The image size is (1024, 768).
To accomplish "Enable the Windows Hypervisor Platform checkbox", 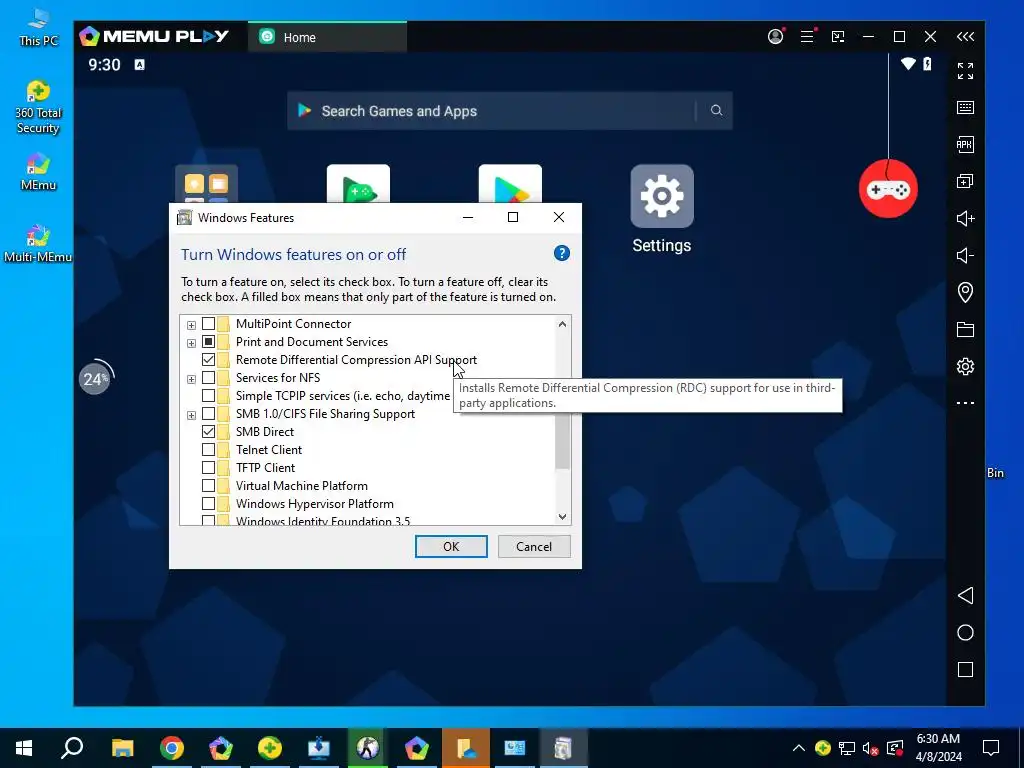I will [208, 504].
